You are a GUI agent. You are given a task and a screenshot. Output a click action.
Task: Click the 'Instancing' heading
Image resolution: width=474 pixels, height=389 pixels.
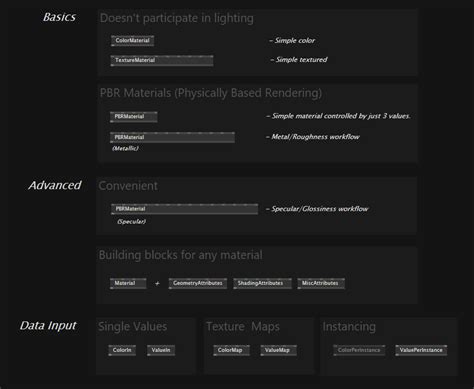(349, 327)
